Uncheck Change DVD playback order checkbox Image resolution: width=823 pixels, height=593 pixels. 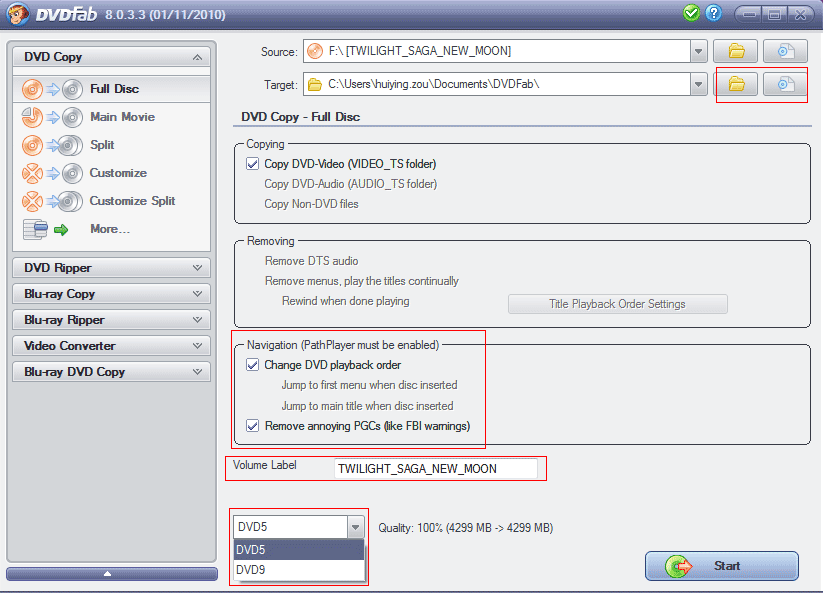[x=252, y=365]
